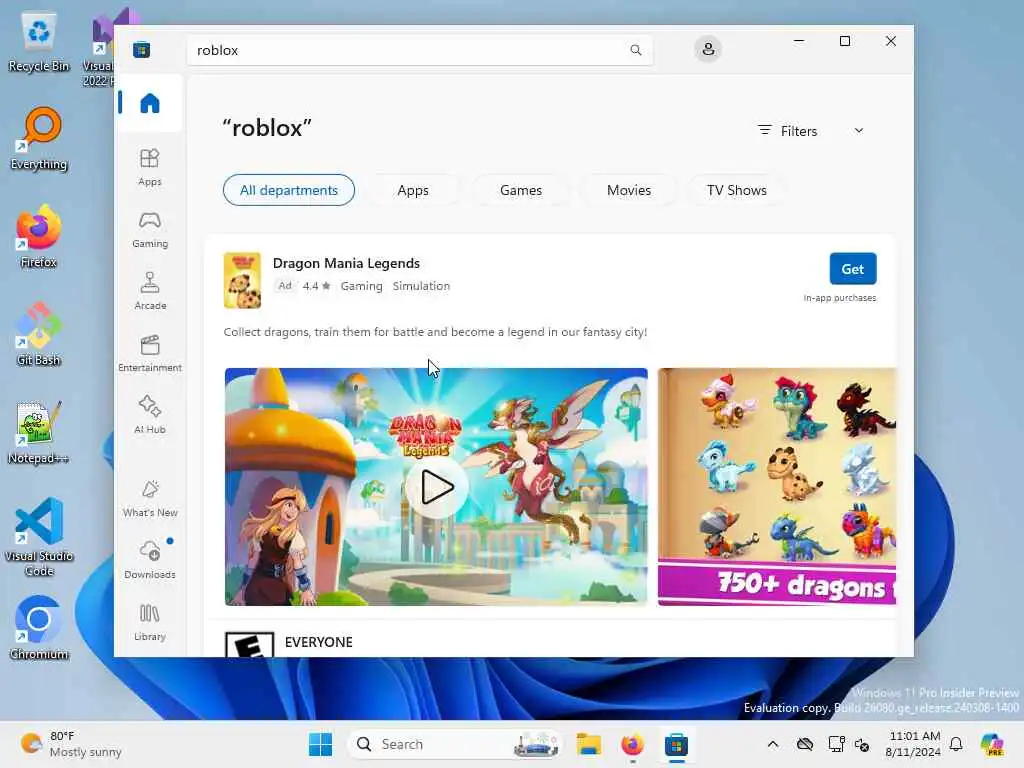Image resolution: width=1024 pixels, height=768 pixels.
Task: Open What's New in the sidebar
Action: point(150,499)
